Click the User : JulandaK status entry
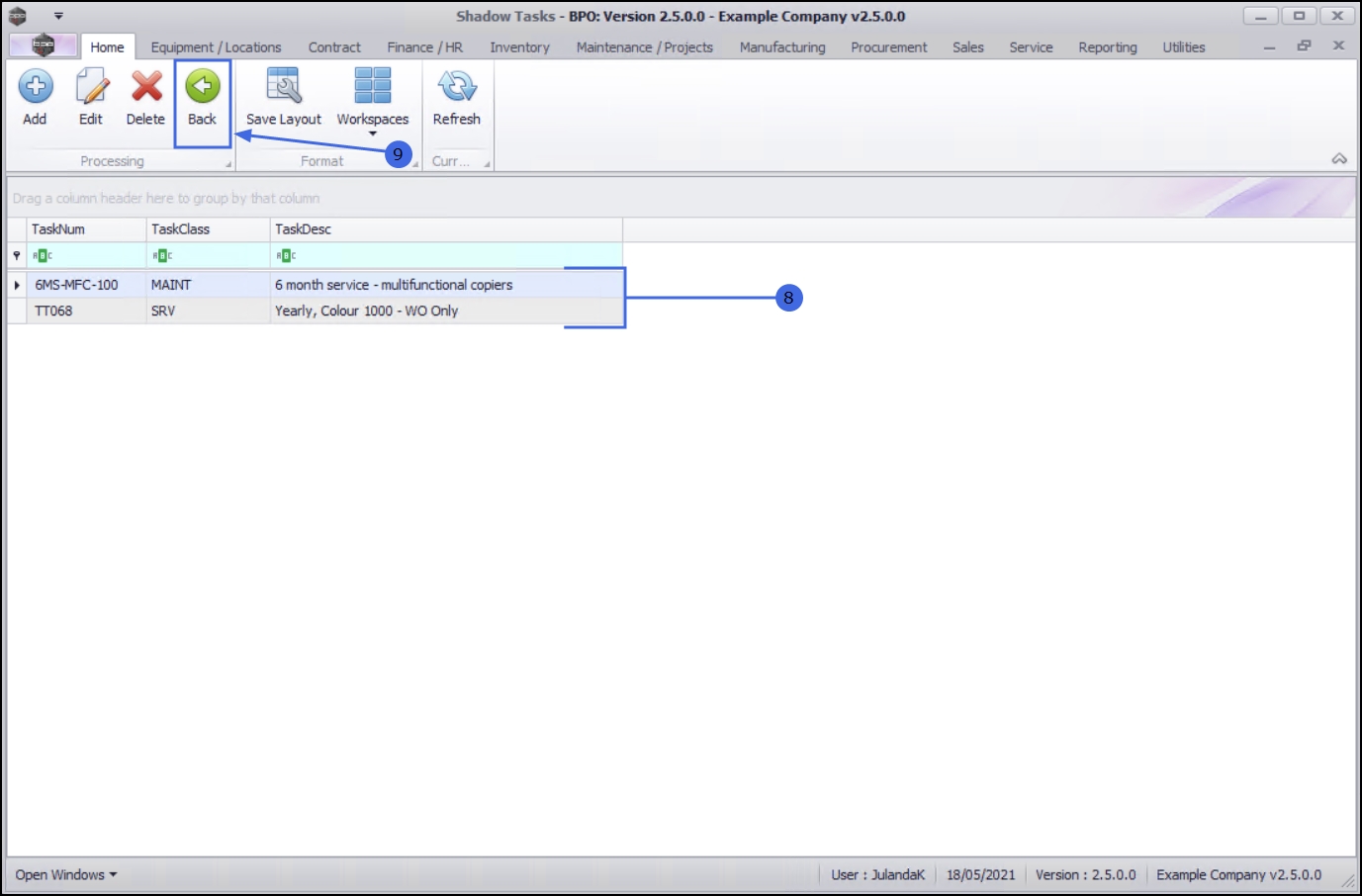Screen dimensions: 1362x896 (x=878, y=875)
